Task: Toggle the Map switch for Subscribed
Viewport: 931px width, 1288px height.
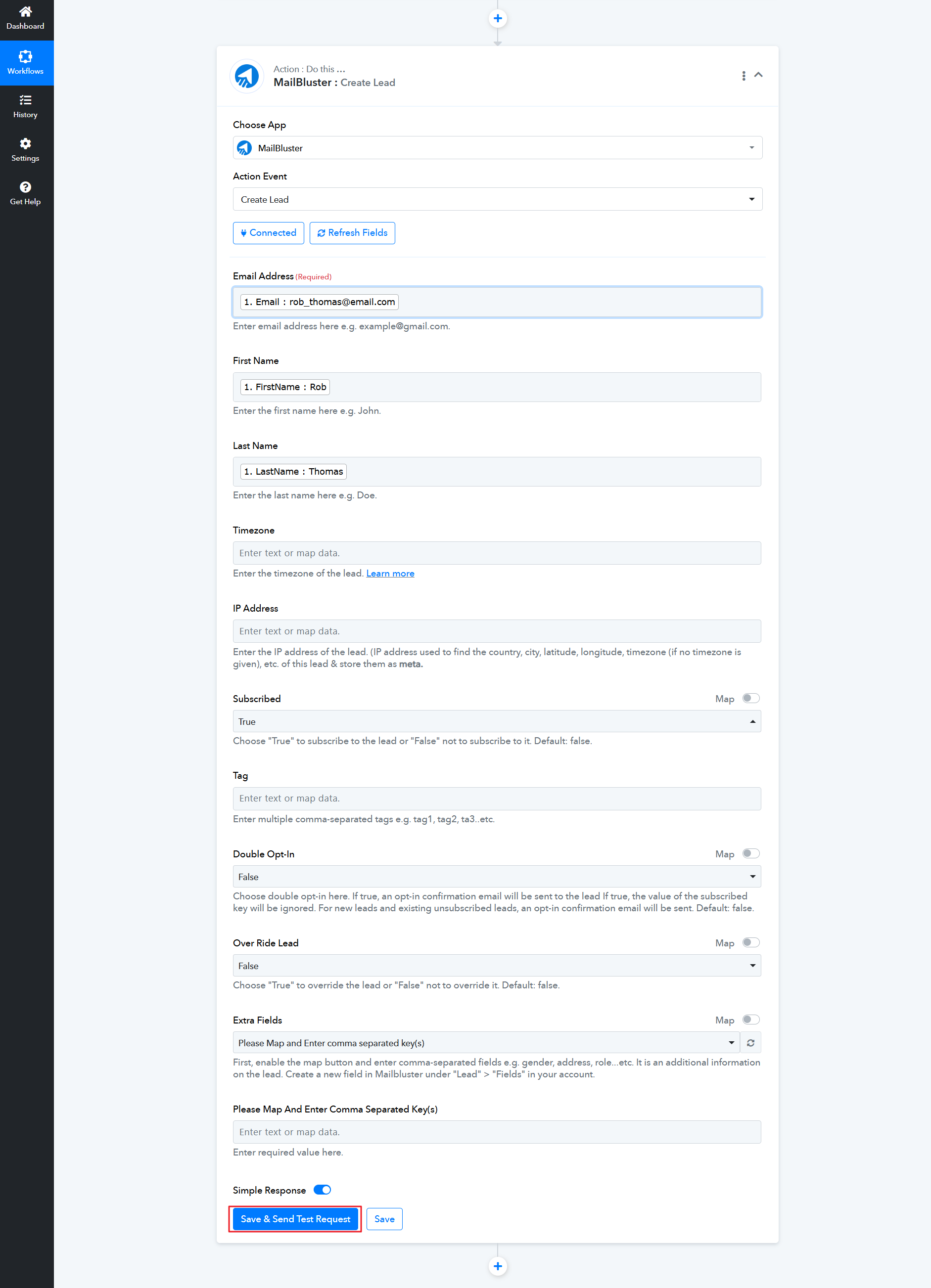Action: coord(750,698)
